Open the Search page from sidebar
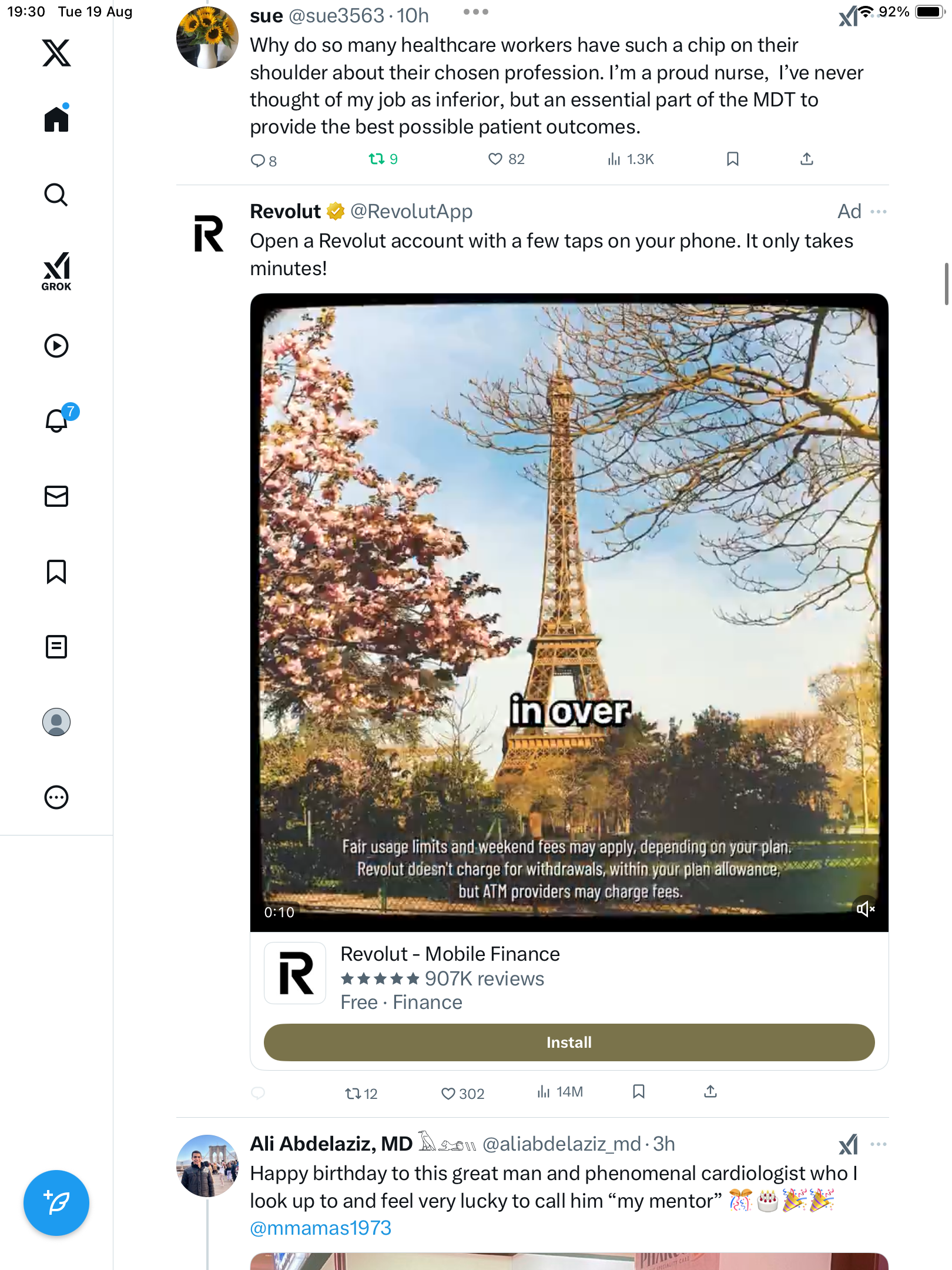The image size is (952, 1270). [x=56, y=195]
